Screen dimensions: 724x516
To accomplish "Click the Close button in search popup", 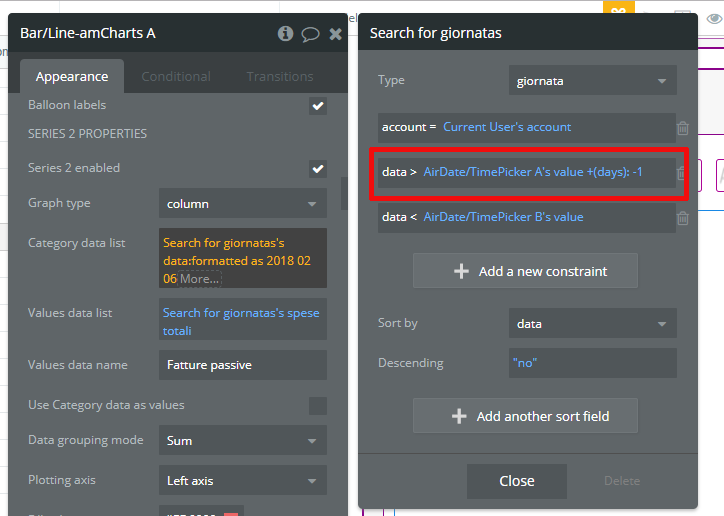I will coord(516,481).
